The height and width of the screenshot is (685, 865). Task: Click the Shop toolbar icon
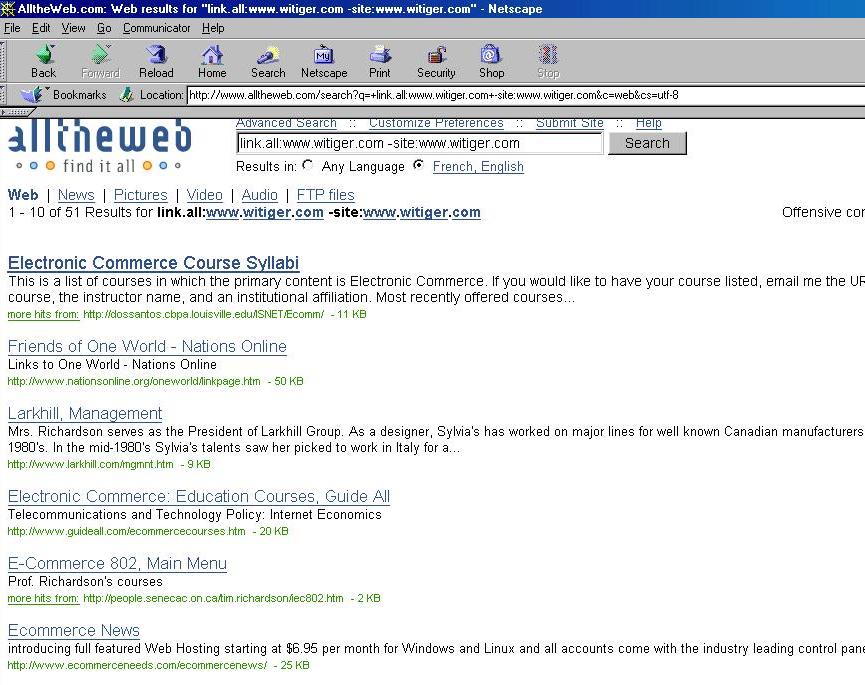click(x=491, y=61)
